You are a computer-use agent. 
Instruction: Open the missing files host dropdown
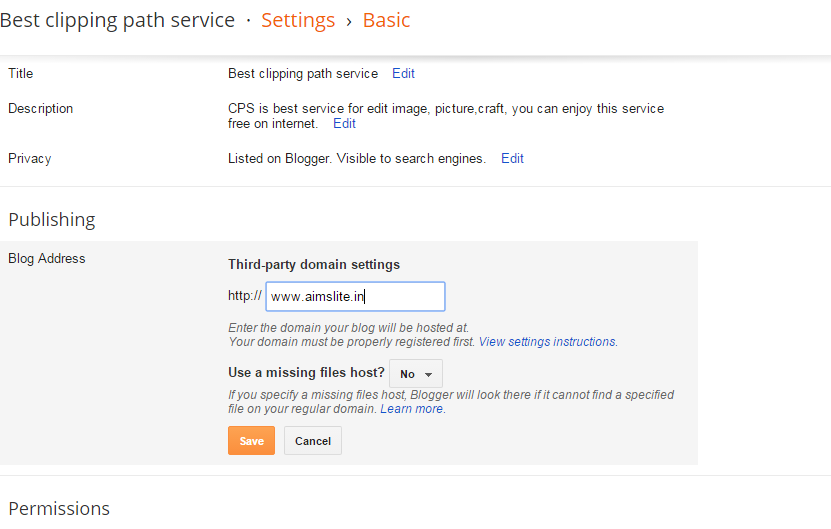point(415,374)
